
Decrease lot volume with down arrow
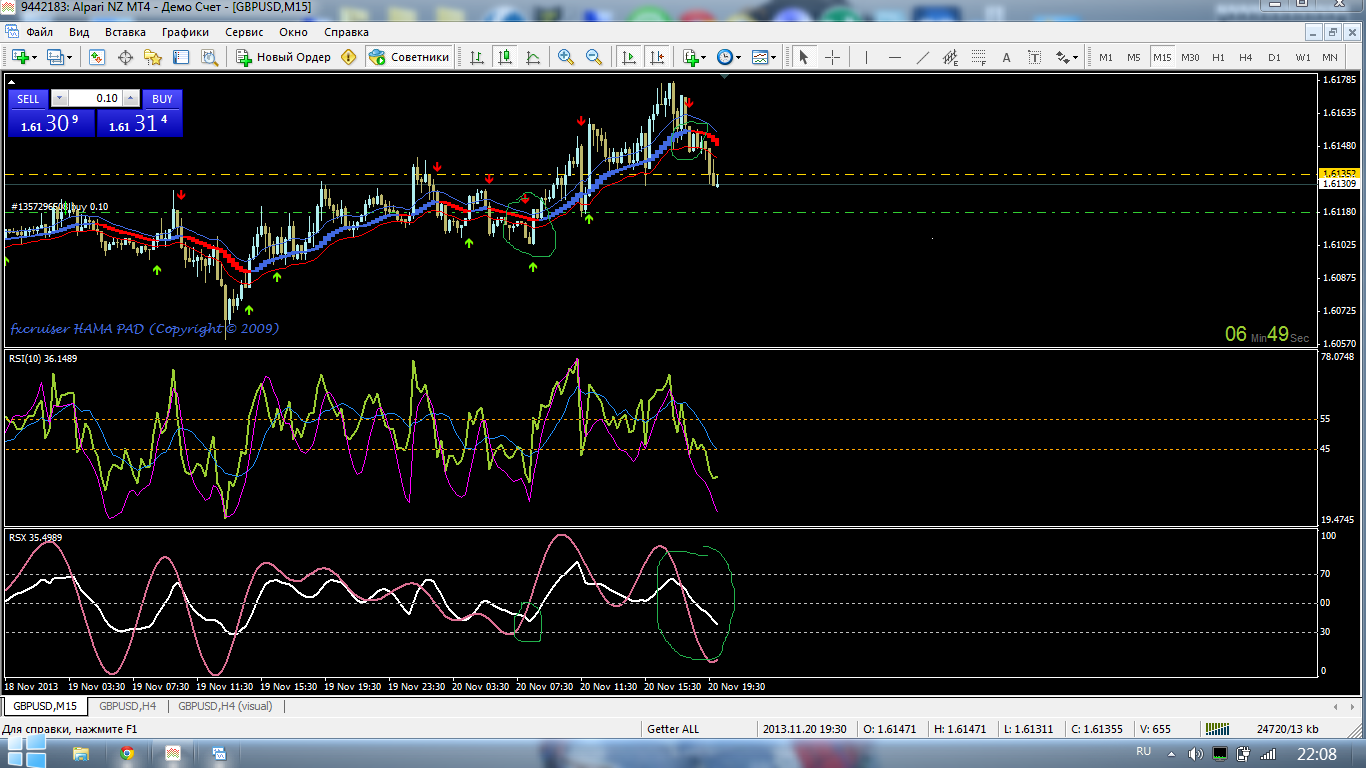pyautogui.click(x=57, y=99)
